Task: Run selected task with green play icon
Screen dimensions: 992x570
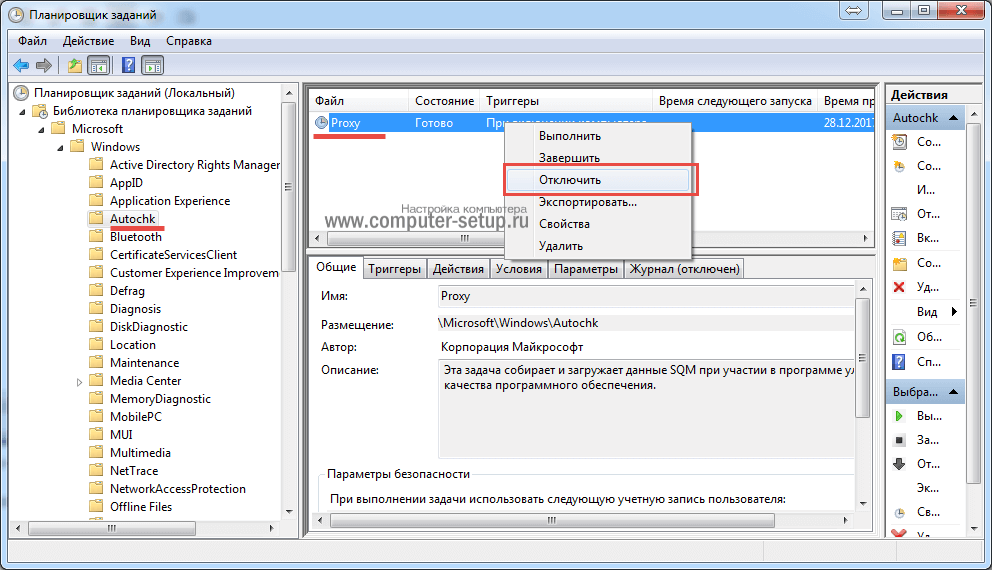Action: pyautogui.click(x=899, y=416)
